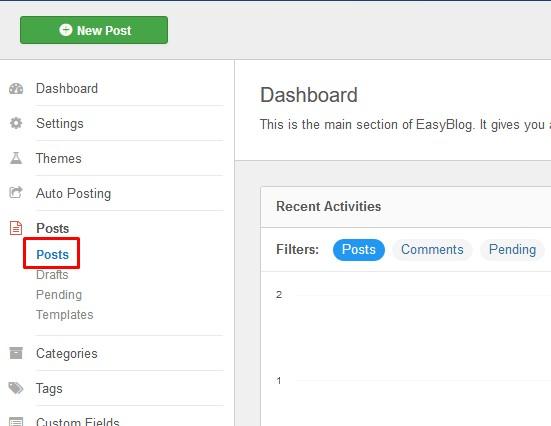This screenshot has width=551, height=426.
Task: Click the Tags label icon
Action: pyautogui.click(x=16, y=388)
